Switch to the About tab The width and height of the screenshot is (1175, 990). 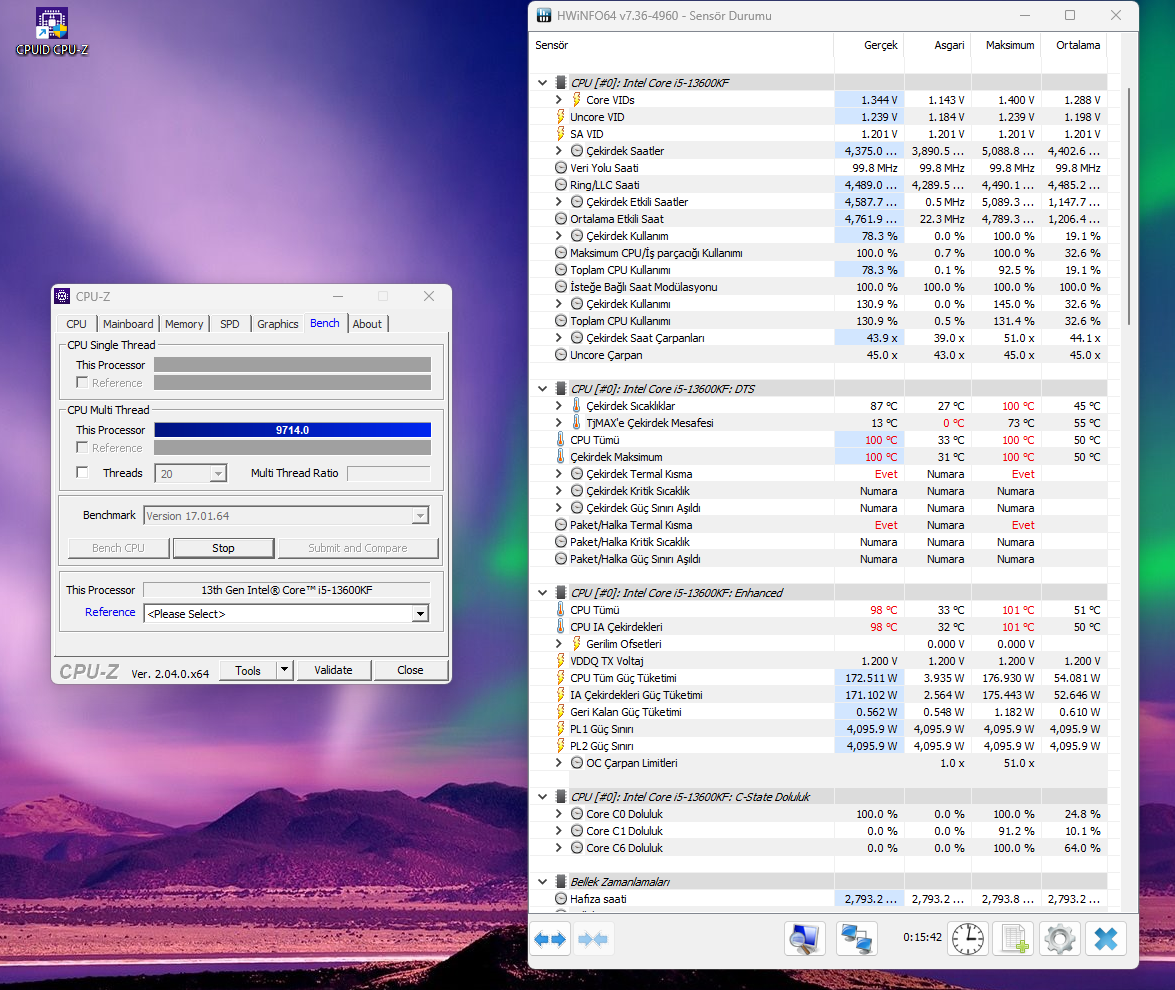[367, 324]
